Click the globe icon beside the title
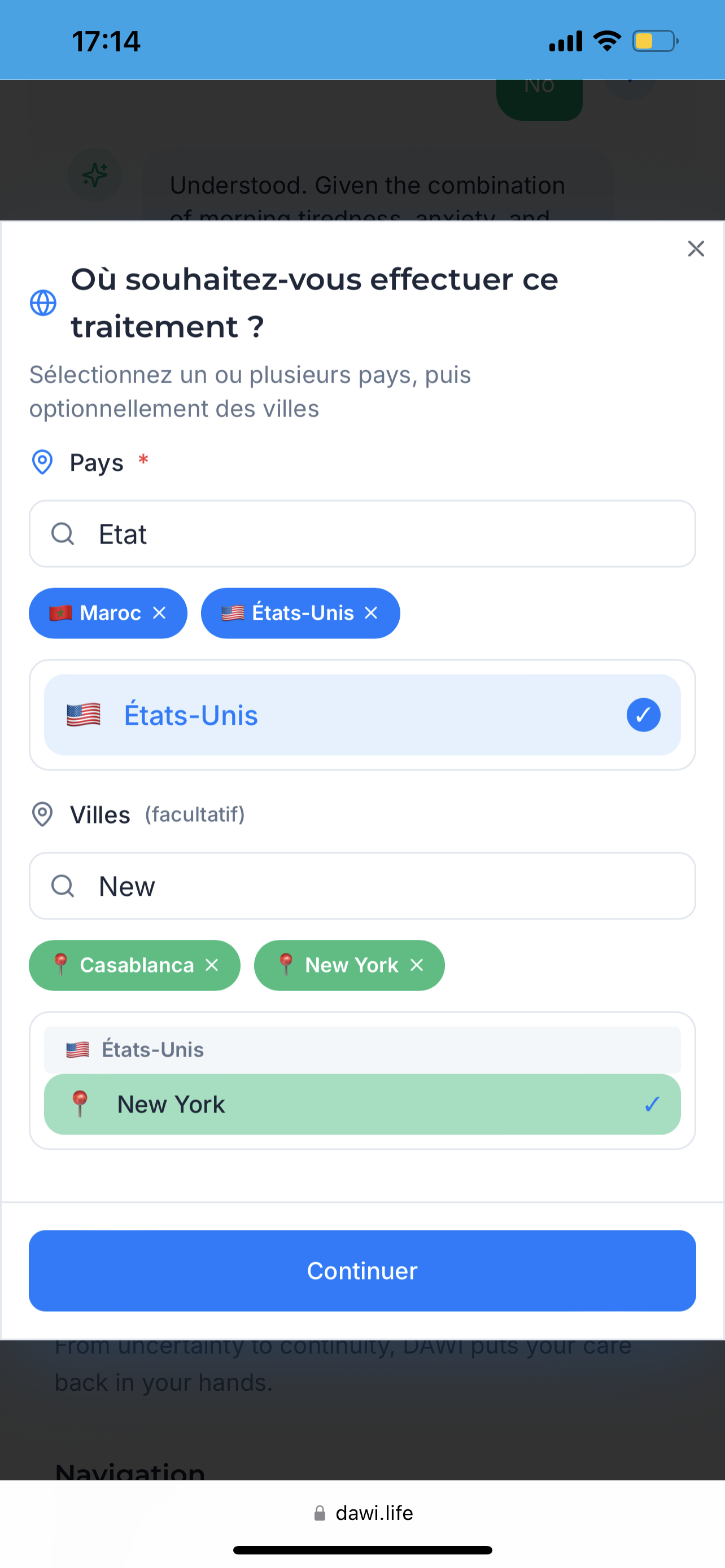 click(43, 303)
